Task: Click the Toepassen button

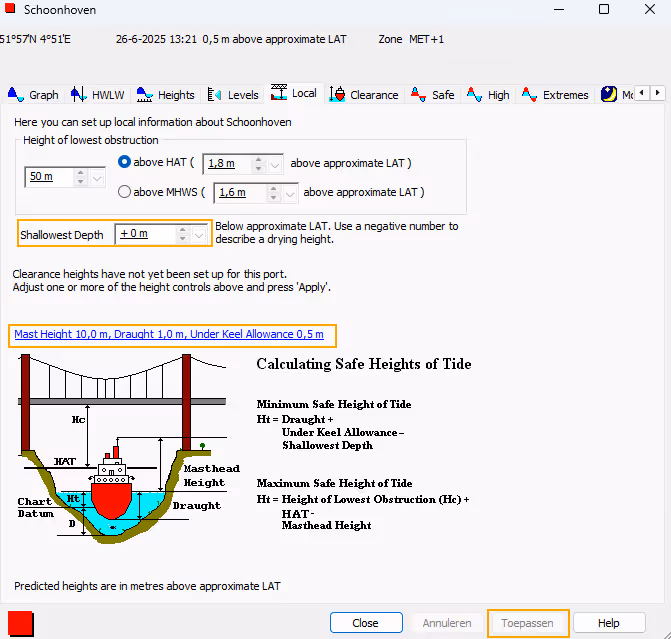Action: [x=527, y=623]
